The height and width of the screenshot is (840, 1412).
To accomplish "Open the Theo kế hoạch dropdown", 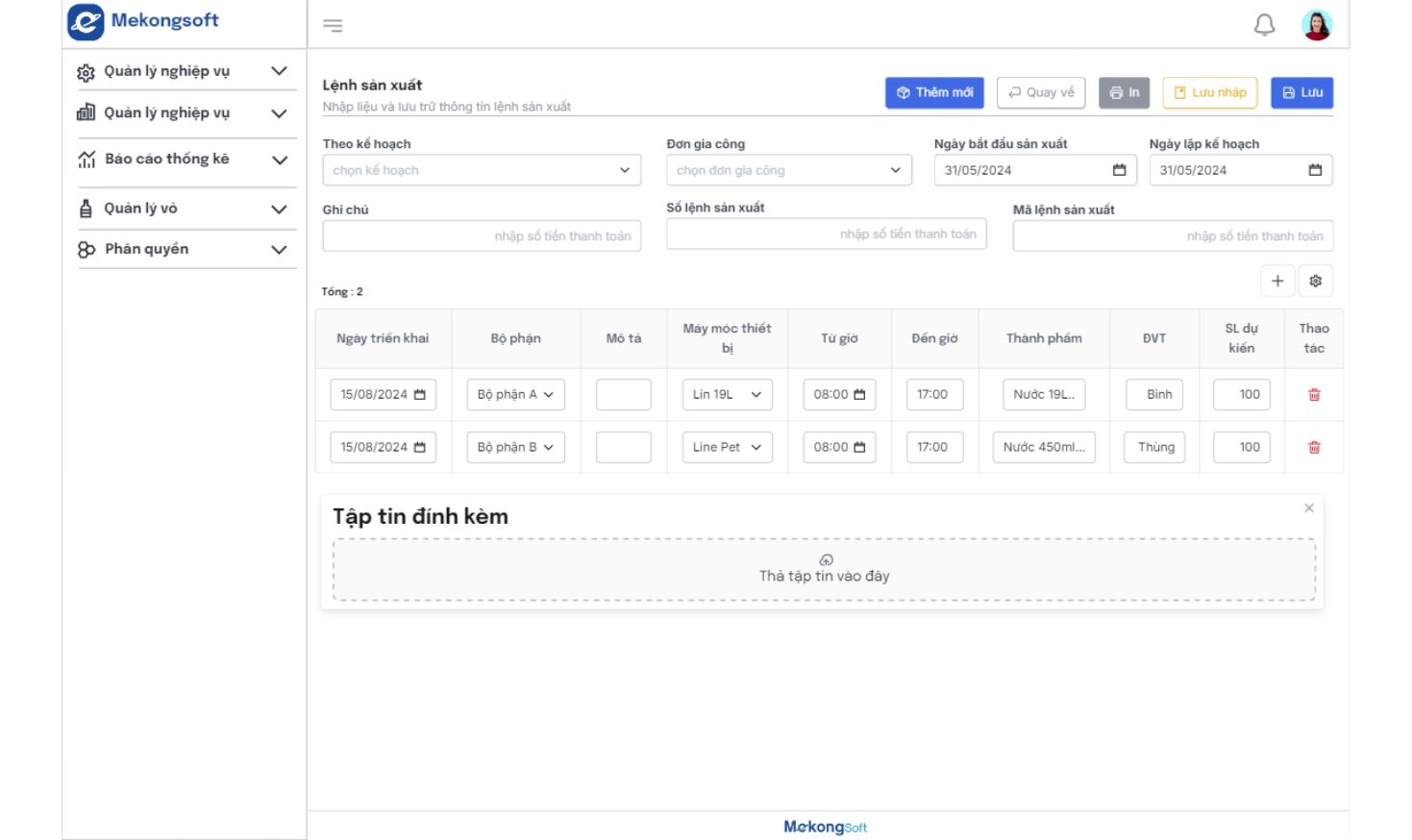I will [x=481, y=170].
